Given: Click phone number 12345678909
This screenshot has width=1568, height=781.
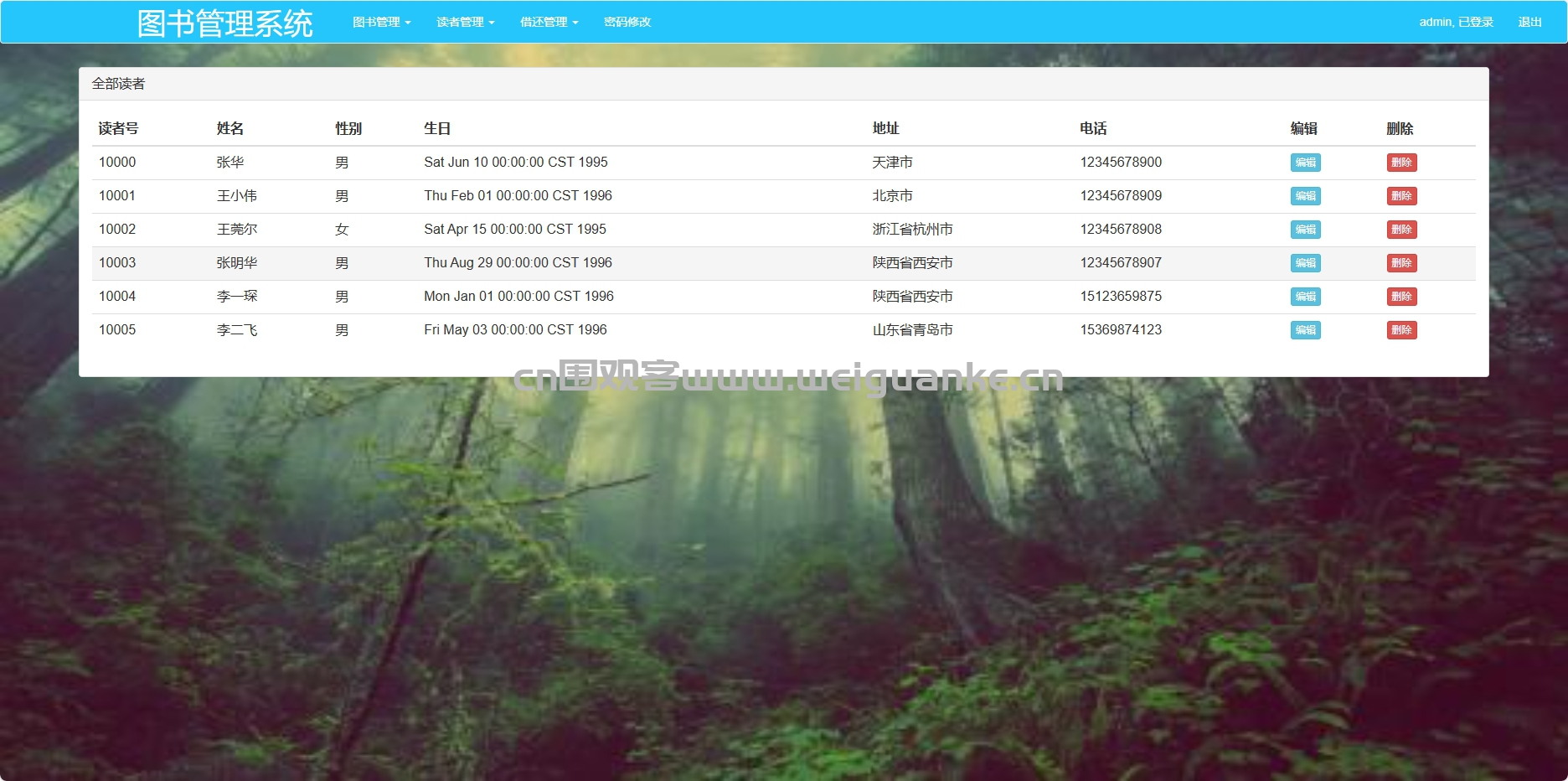Looking at the screenshot, I should (x=1121, y=196).
